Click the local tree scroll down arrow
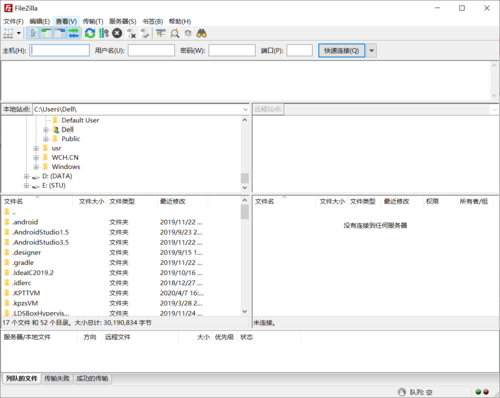Screen dimensions: 500x398 tap(245, 188)
